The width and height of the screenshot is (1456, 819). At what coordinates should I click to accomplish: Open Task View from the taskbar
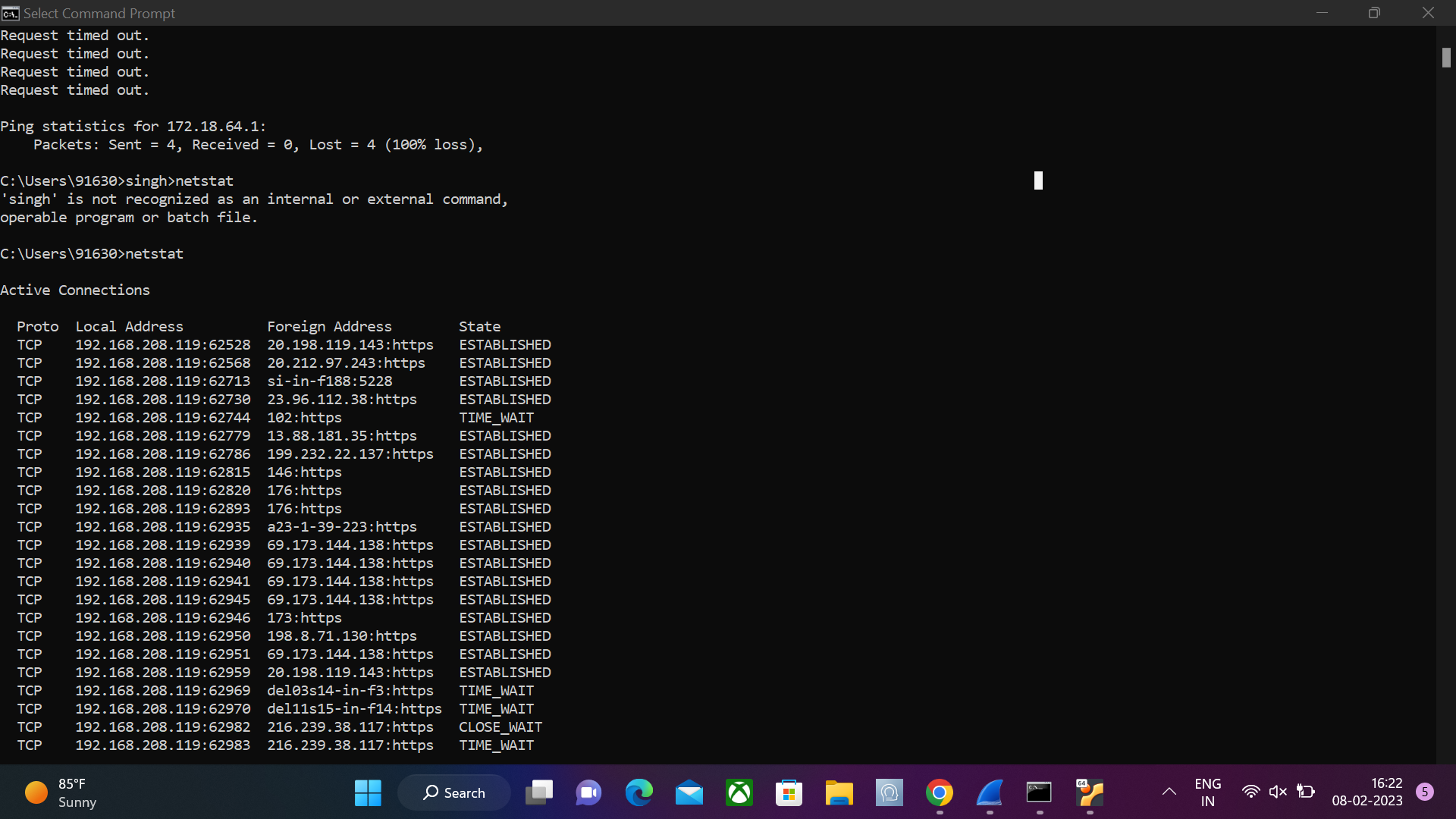coord(539,792)
